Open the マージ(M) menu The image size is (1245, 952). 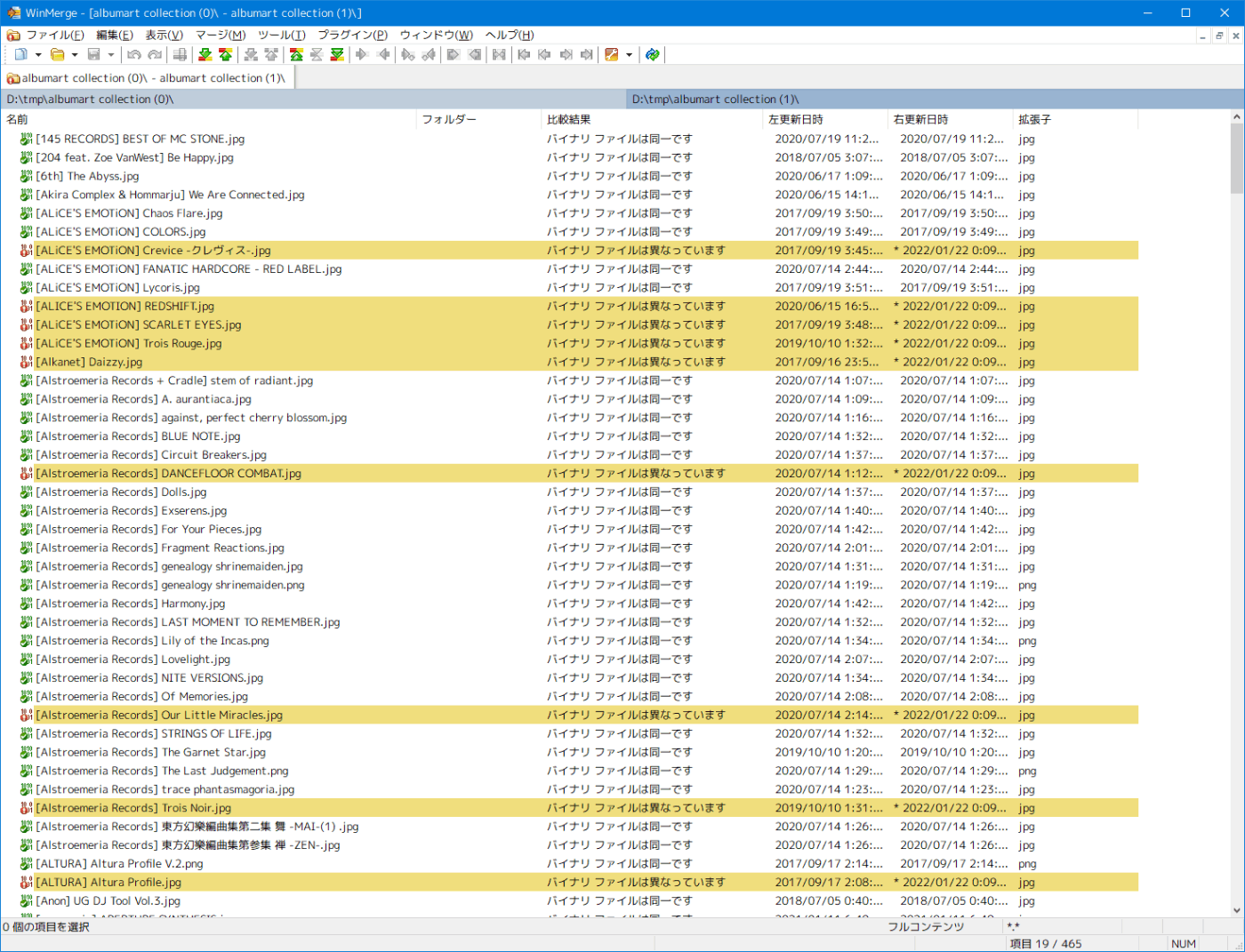[221, 35]
